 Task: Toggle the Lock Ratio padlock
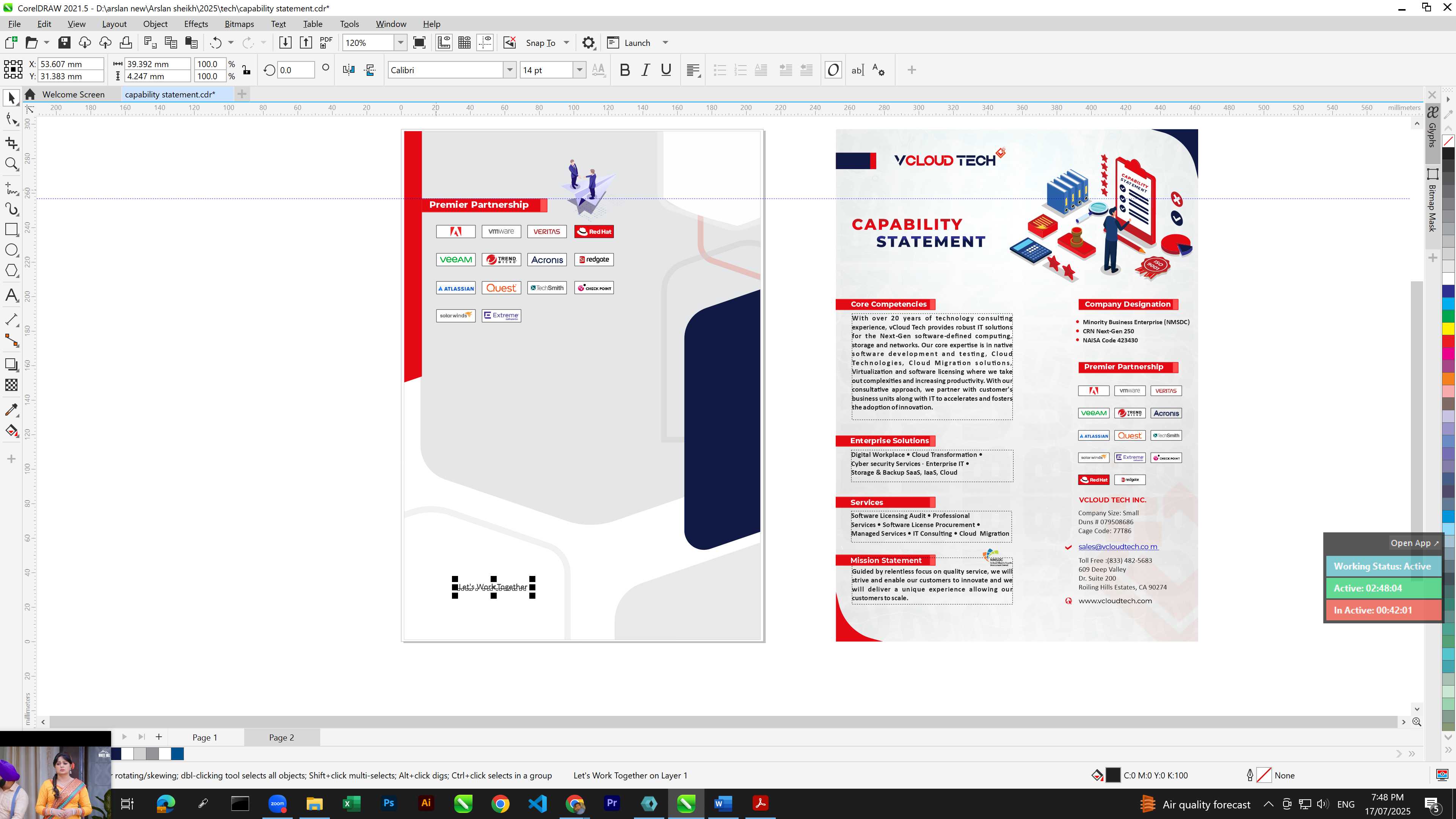click(x=246, y=70)
